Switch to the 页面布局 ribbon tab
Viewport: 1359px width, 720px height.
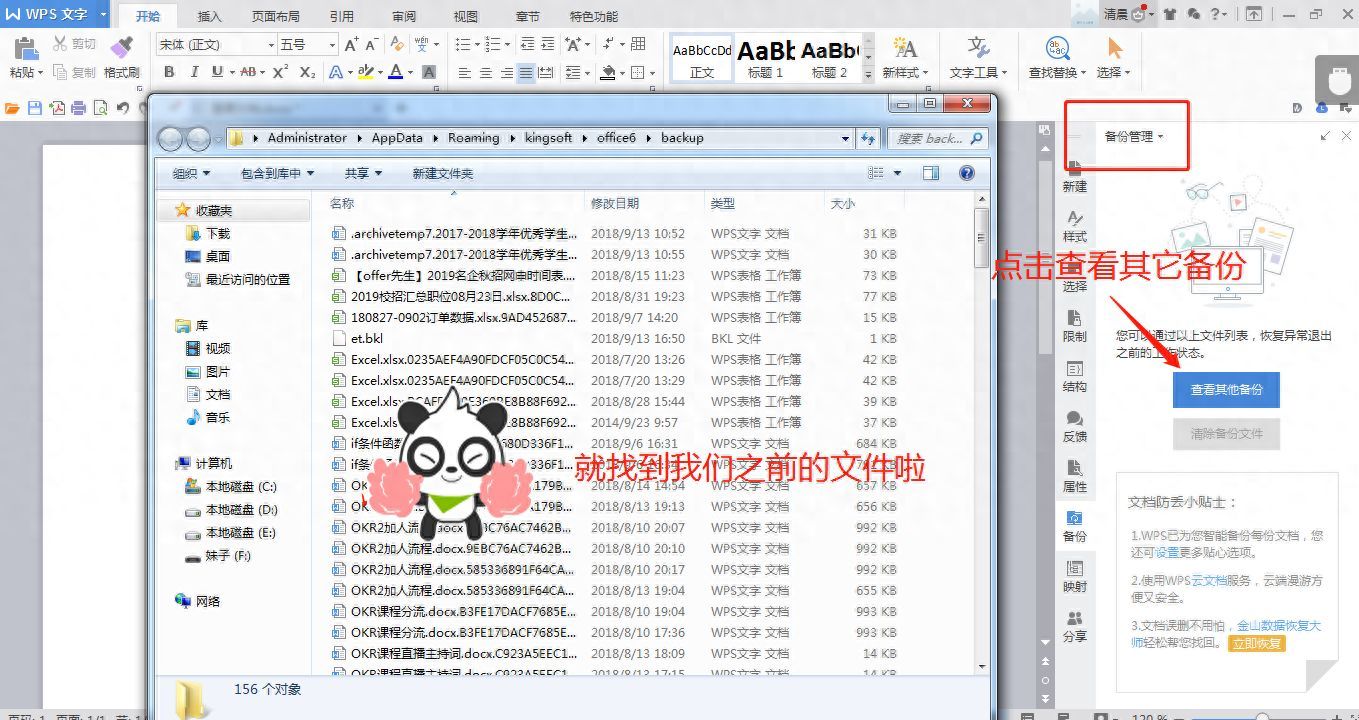(276, 16)
